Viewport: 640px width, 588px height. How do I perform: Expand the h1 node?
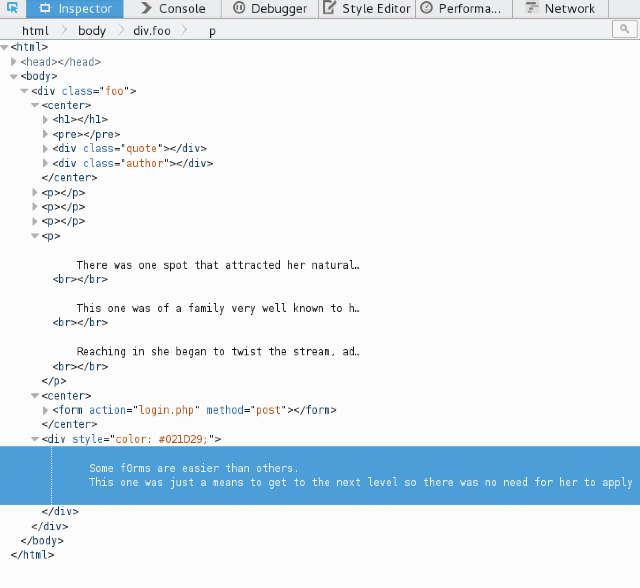pyautogui.click(x=45, y=120)
